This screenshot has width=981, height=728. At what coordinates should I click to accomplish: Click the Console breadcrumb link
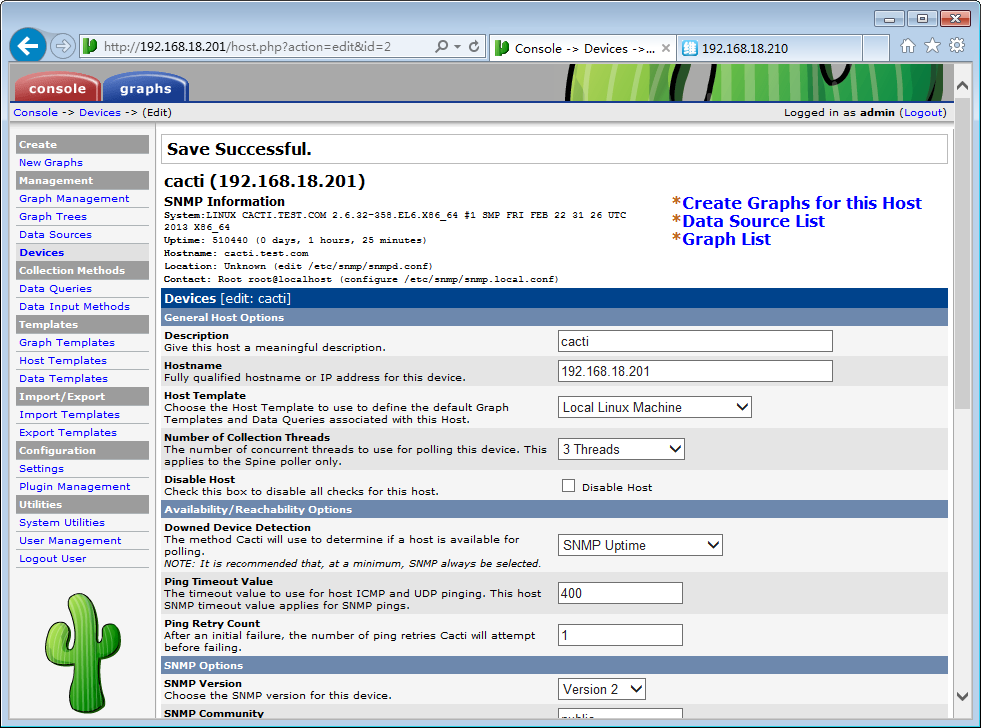(x=36, y=113)
